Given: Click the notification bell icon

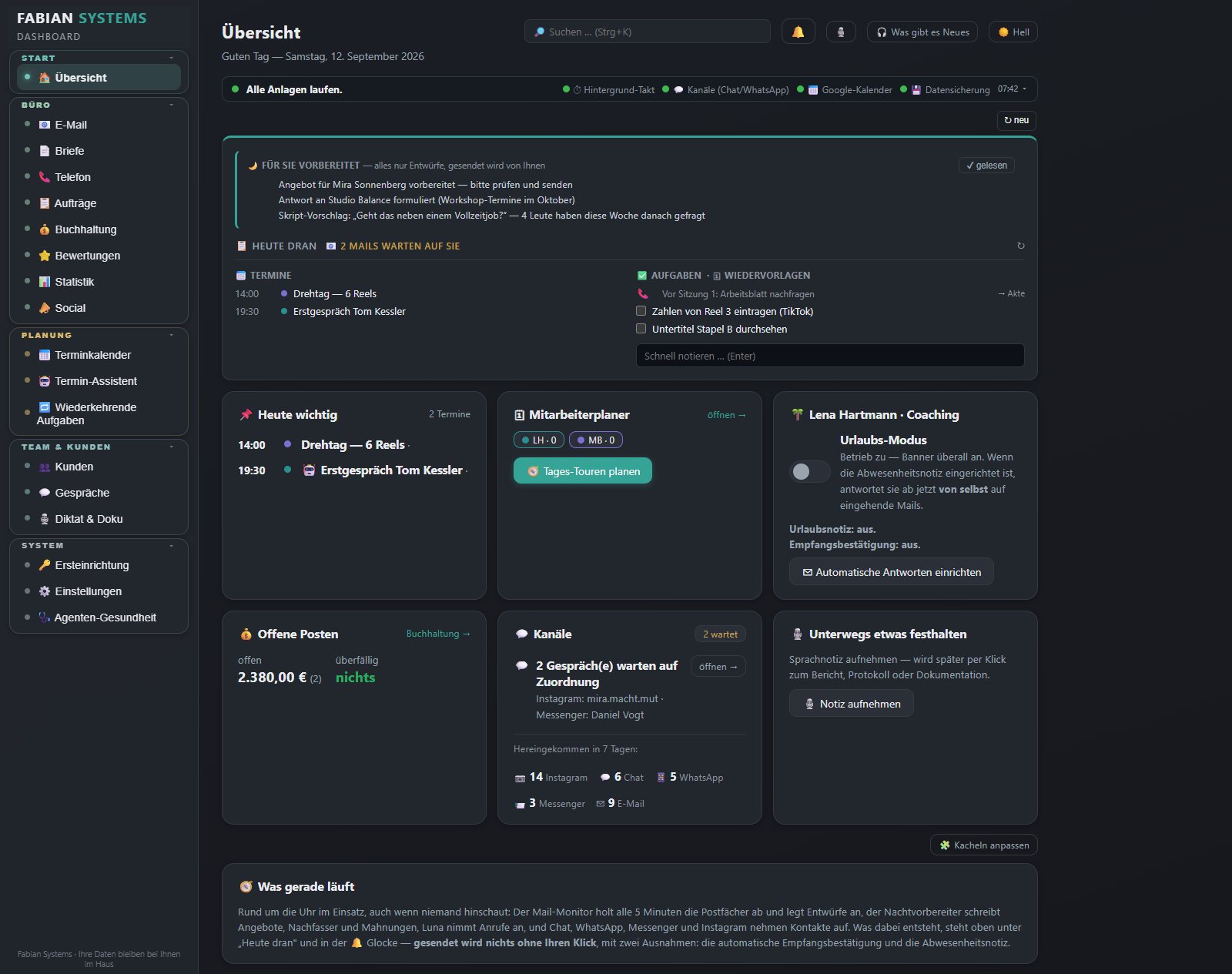Looking at the screenshot, I should [798, 32].
